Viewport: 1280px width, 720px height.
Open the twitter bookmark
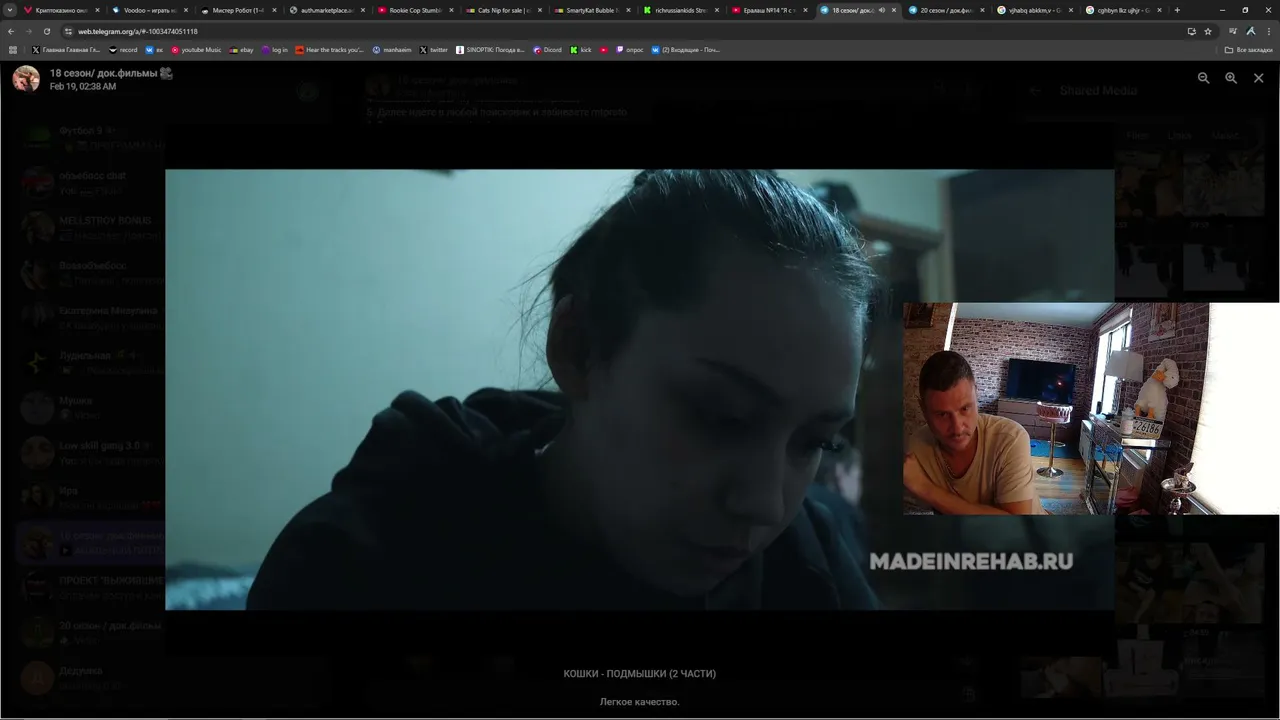434,50
